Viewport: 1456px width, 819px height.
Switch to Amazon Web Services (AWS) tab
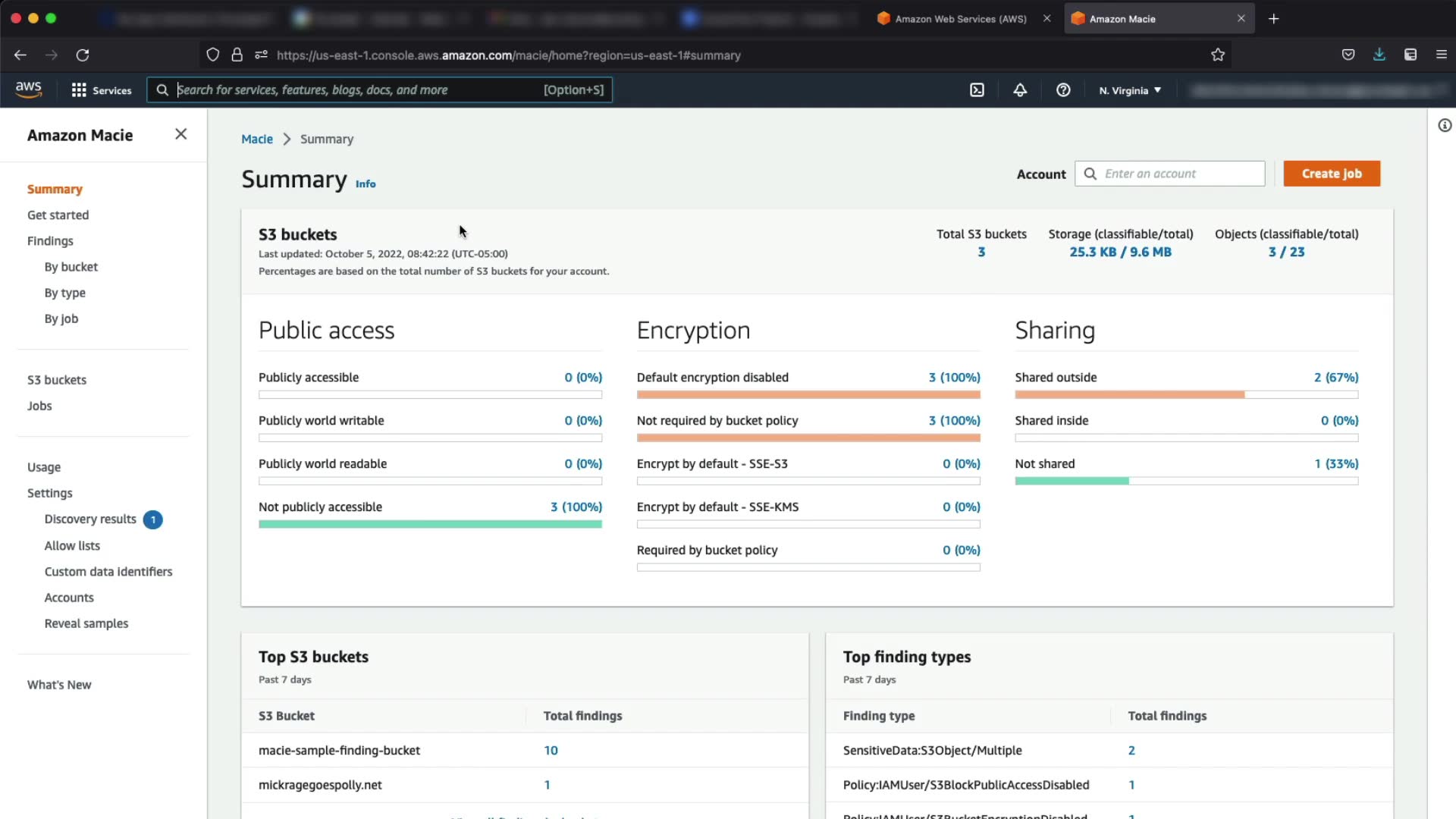tap(960, 19)
